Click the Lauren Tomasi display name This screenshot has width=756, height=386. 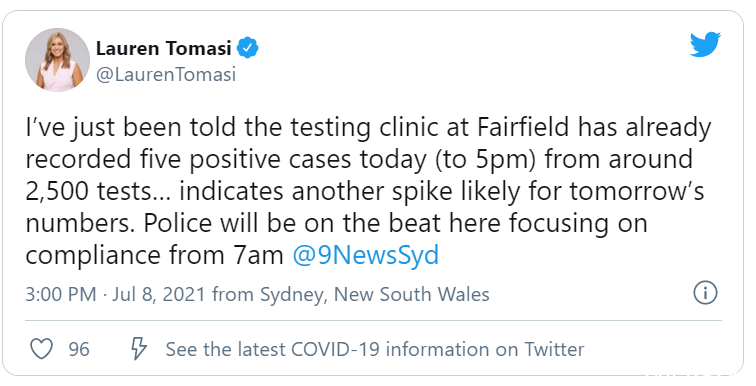[163, 48]
